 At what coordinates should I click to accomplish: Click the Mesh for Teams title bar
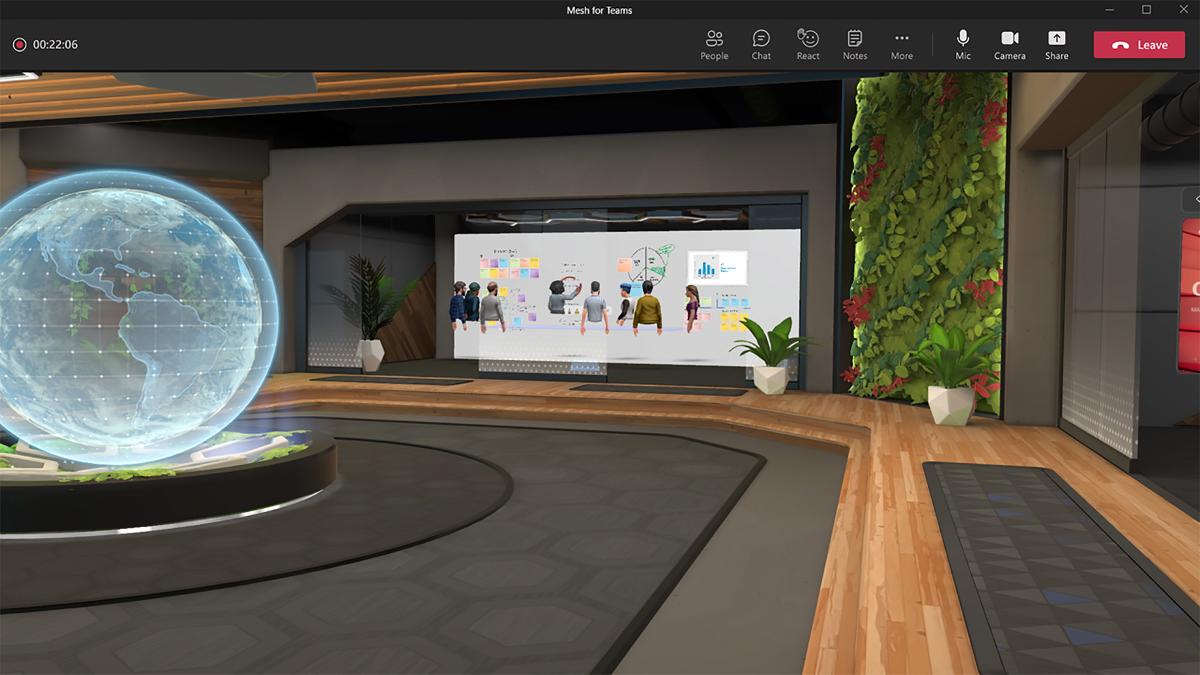point(600,10)
